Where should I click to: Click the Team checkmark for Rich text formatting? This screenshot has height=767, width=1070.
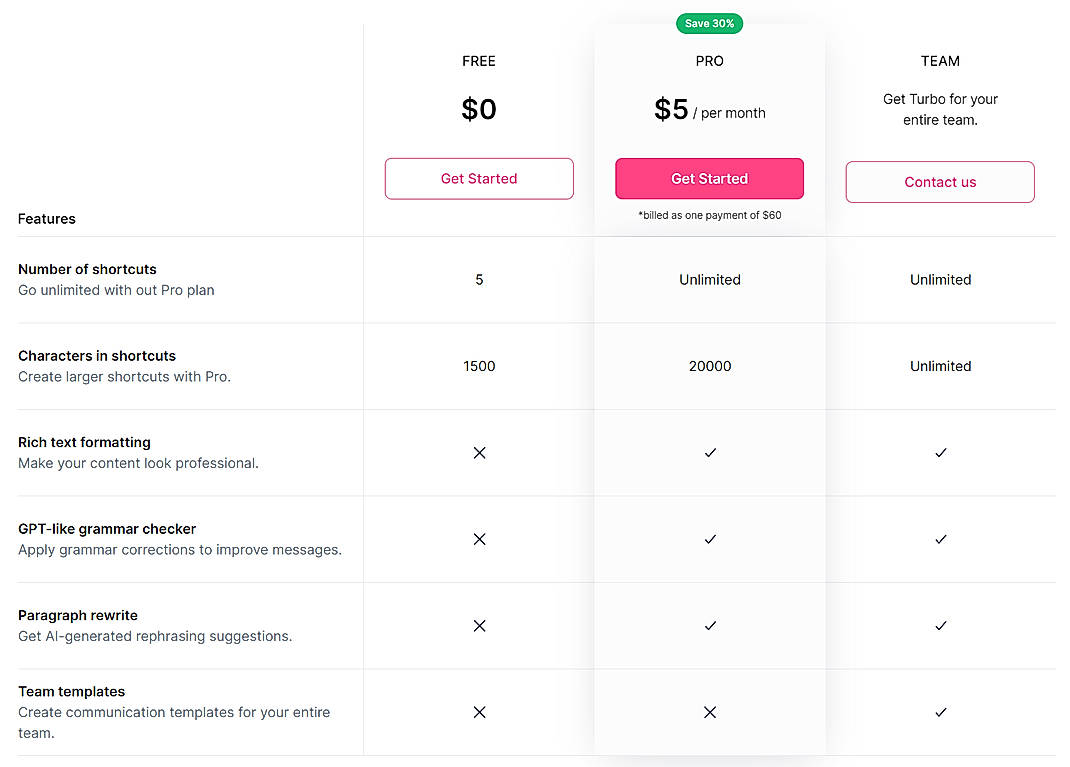pos(941,452)
